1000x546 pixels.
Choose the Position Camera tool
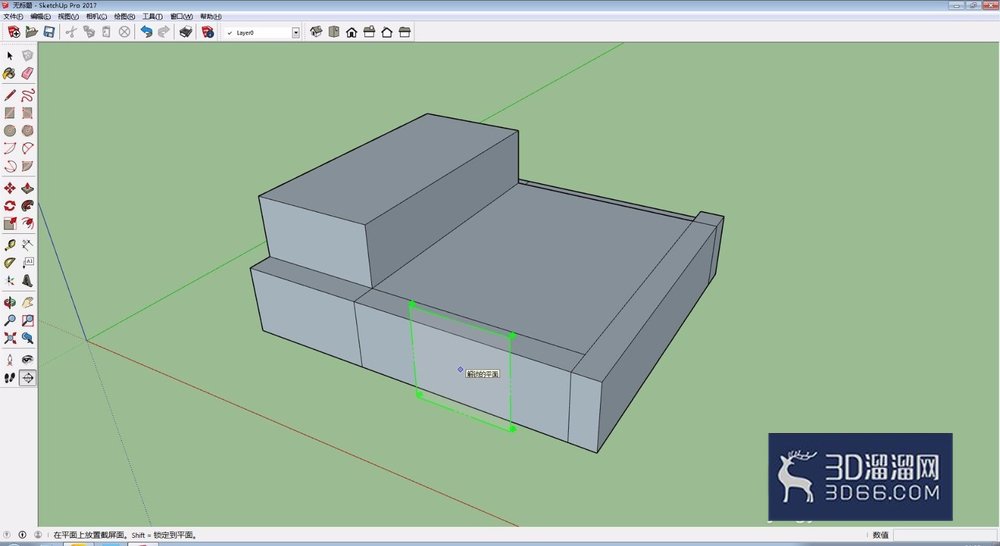coord(10,360)
